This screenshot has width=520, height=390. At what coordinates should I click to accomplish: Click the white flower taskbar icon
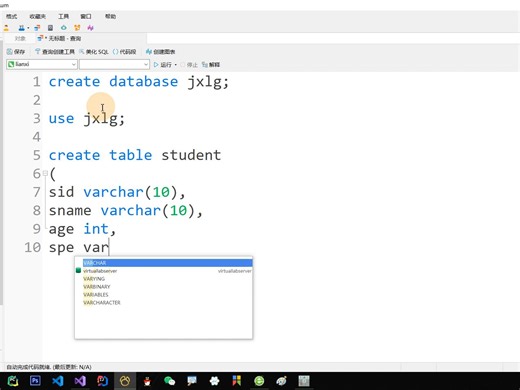click(214, 381)
